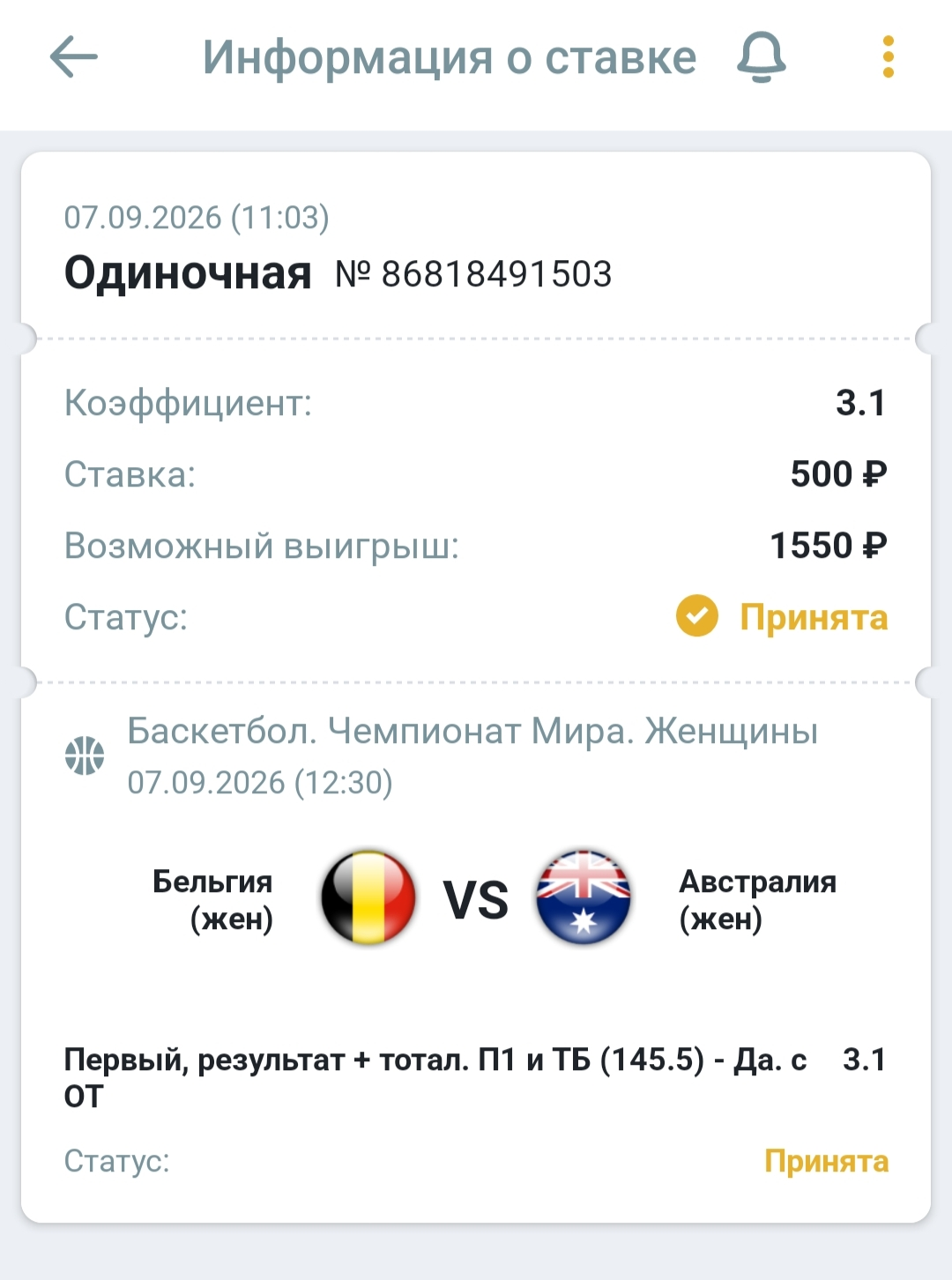Tap the Принята status in summary
Viewport: 952px width, 1280px height.
[x=814, y=617]
